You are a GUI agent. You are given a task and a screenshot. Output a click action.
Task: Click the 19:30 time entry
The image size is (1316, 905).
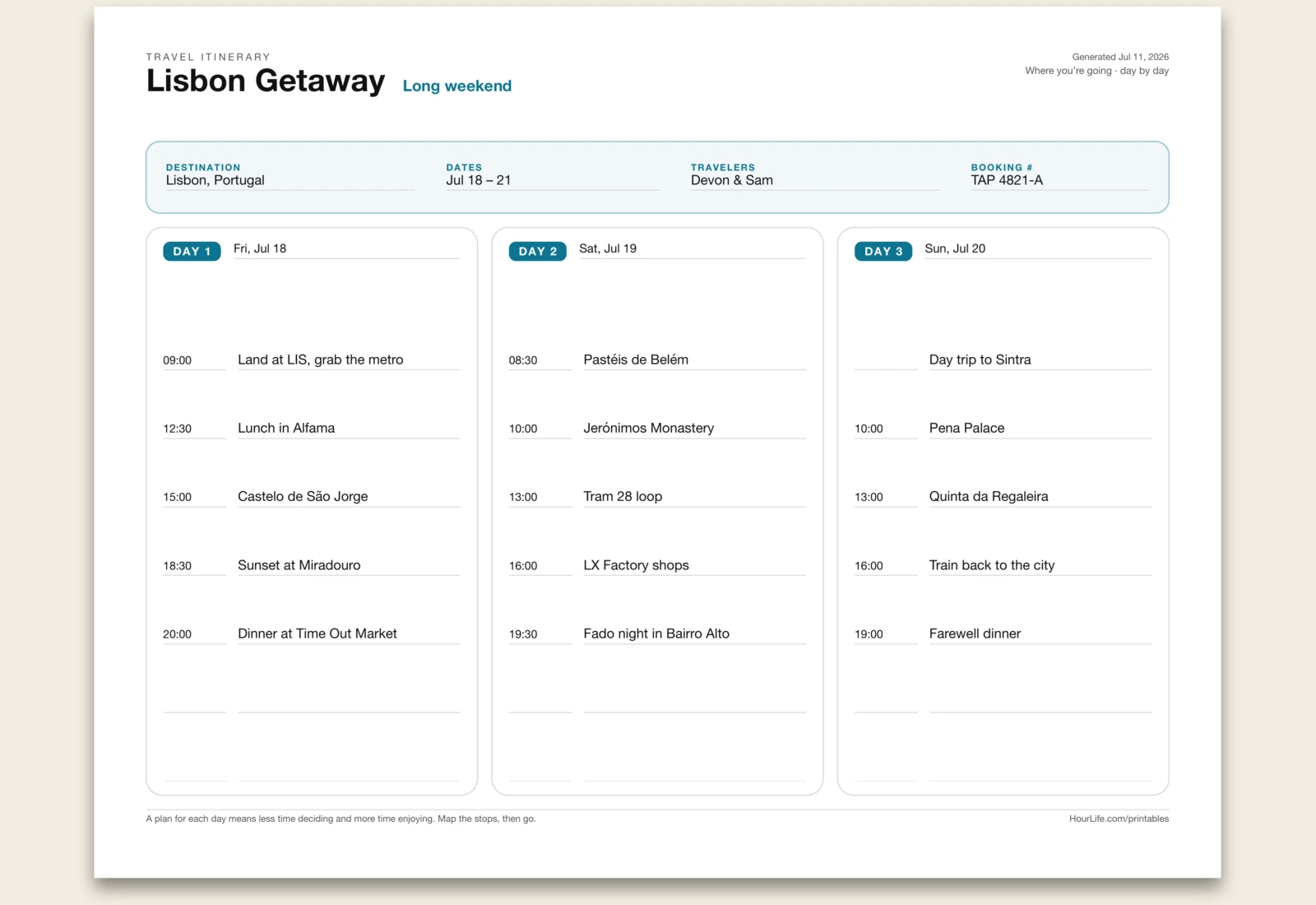click(523, 634)
